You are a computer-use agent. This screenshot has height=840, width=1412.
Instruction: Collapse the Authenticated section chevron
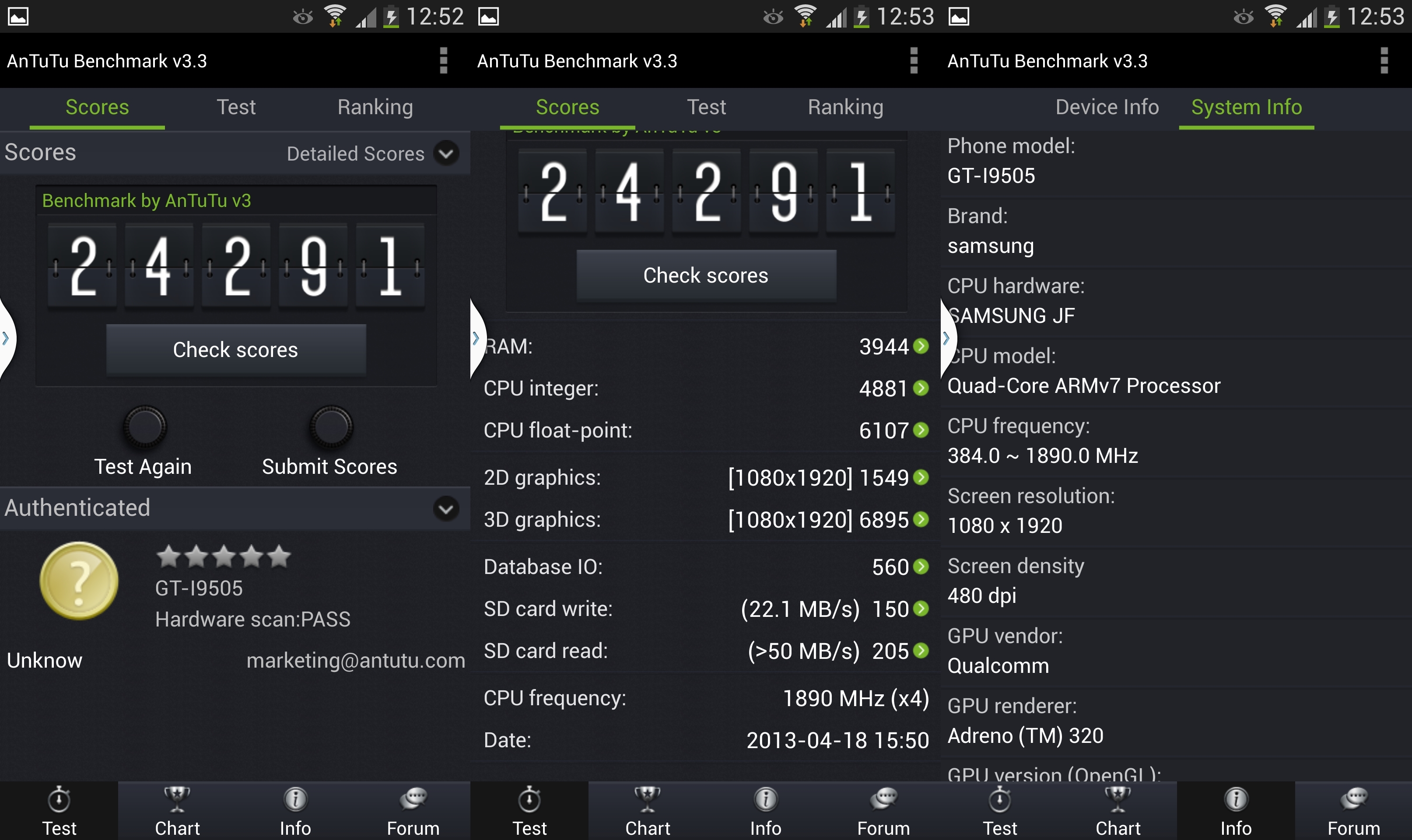pyautogui.click(x=446, y=508)
